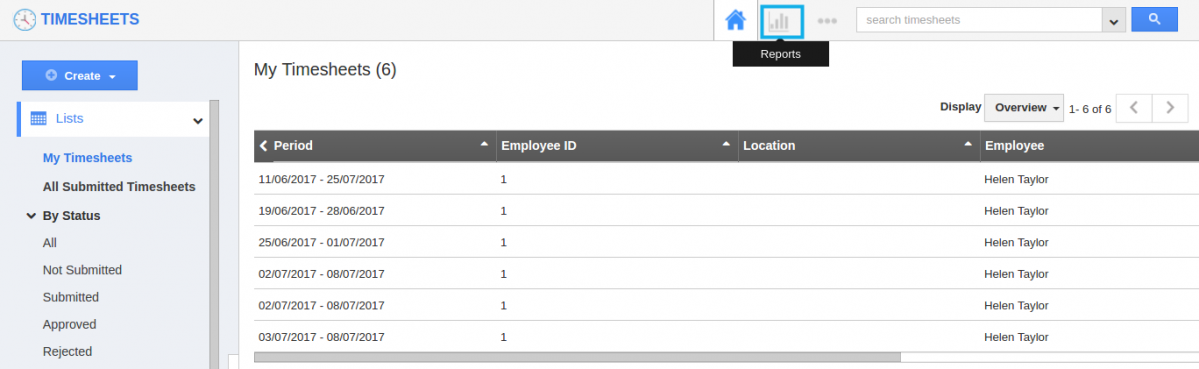Go to next page arrow
The height and width of the screenshot is (369, 1199).
1170,108
